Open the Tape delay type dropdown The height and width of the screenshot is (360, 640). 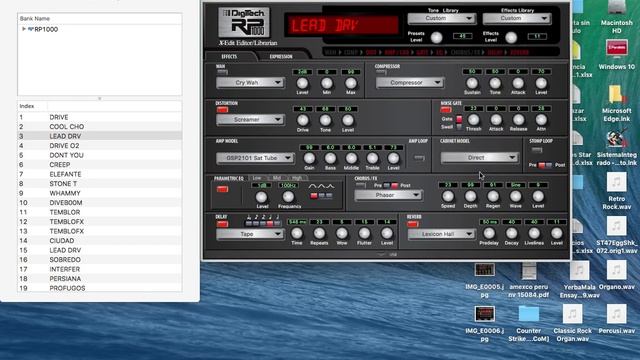click(250, 234)
